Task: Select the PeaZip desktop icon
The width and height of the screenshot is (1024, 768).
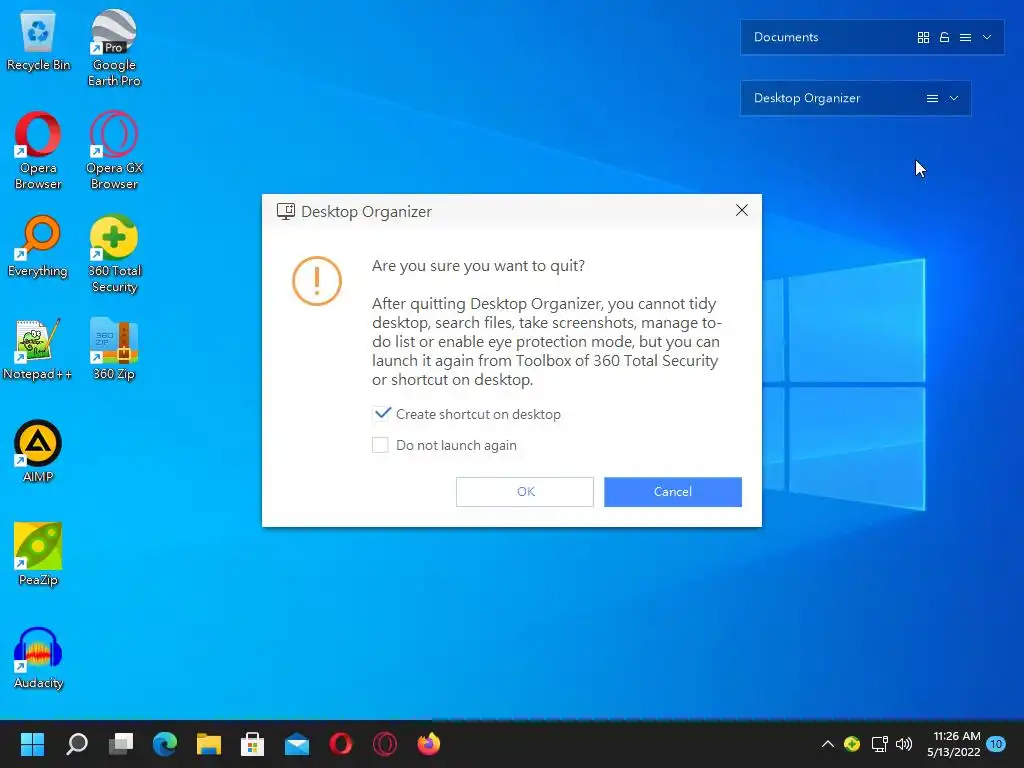Action: 38,554
